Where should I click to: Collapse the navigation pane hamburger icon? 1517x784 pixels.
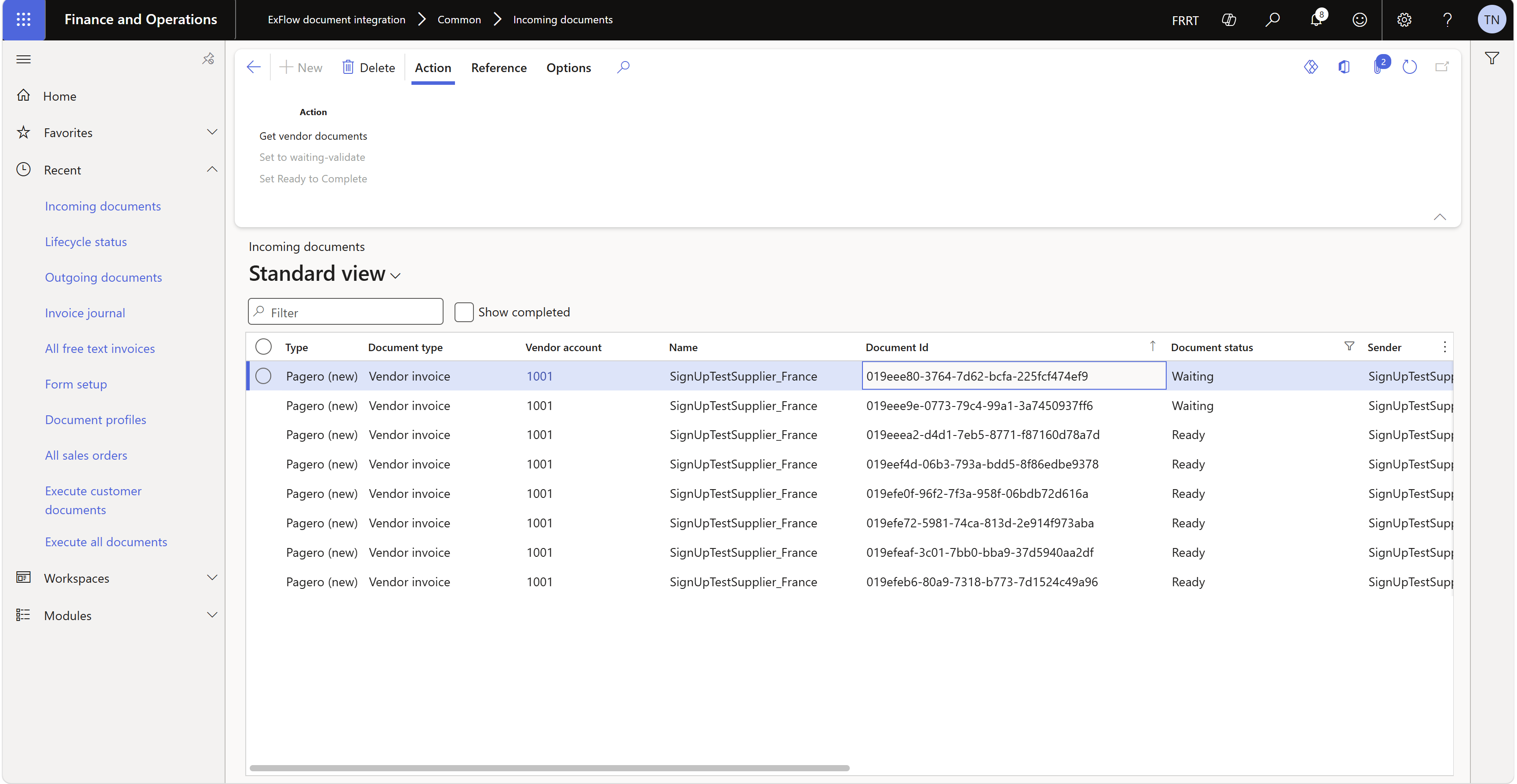click(24, 59)
